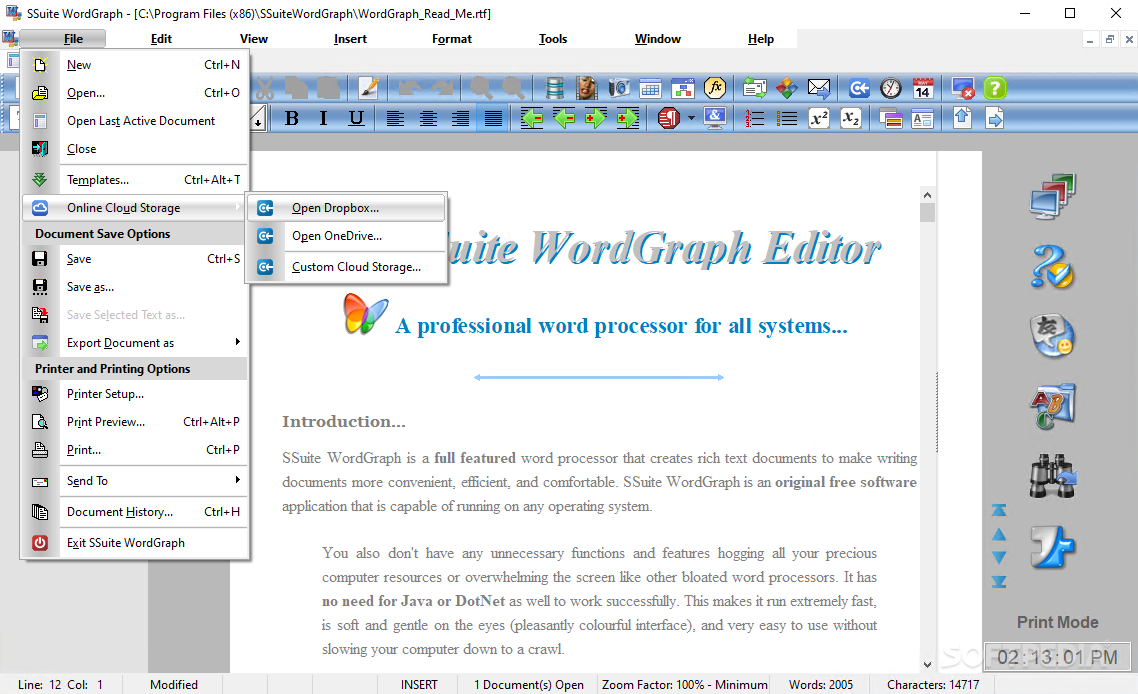
Task: Expand the Export Document as submenu
Action: [135, 343]
